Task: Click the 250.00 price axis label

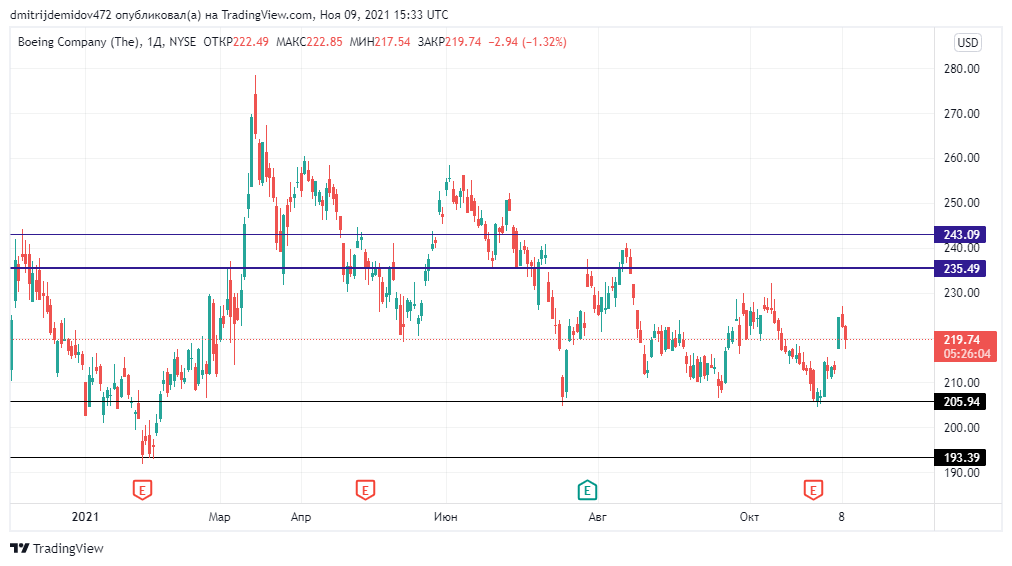Action: click(x=962, y=203)
